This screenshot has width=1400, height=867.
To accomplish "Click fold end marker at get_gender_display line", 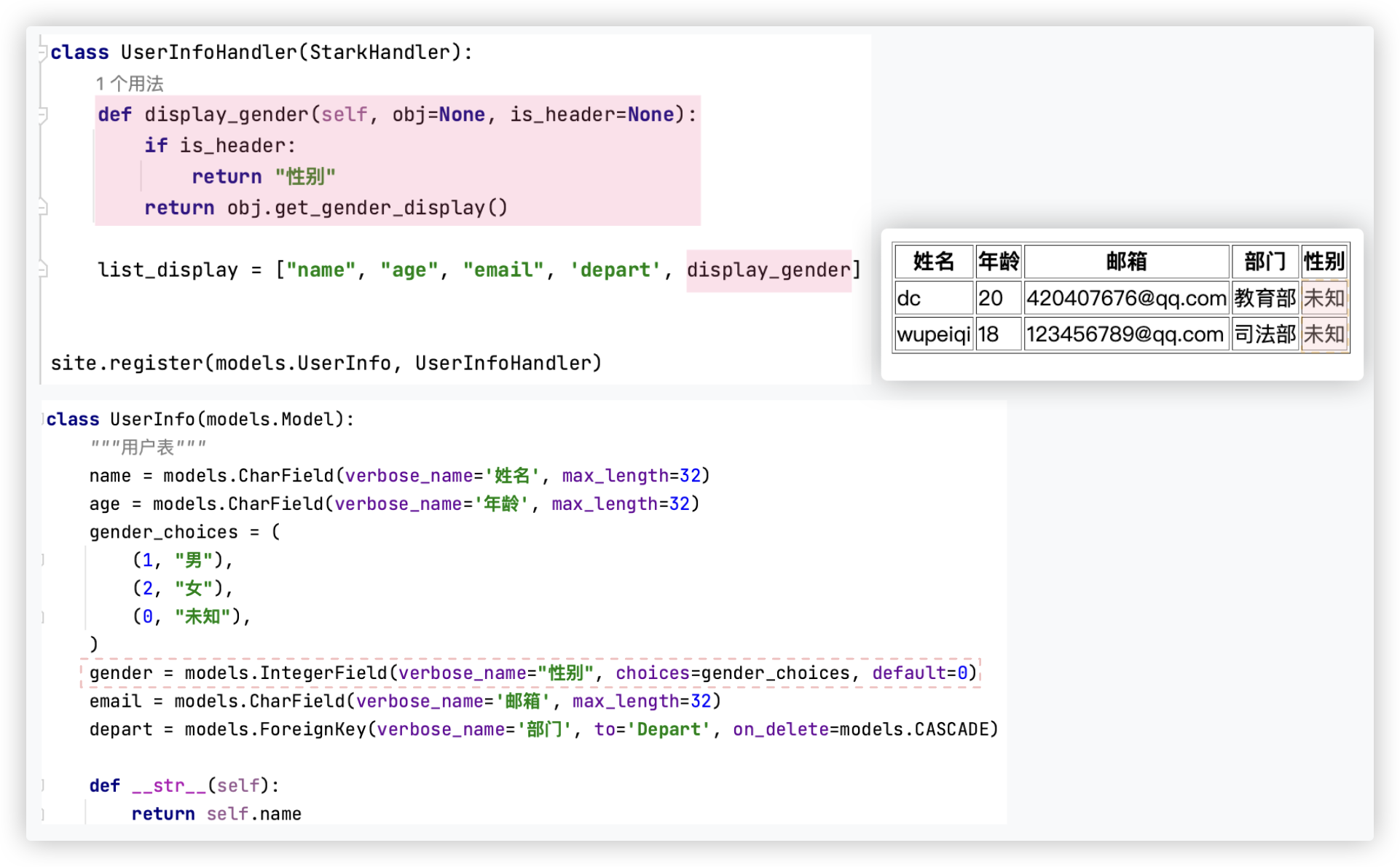I will (43, 208).
